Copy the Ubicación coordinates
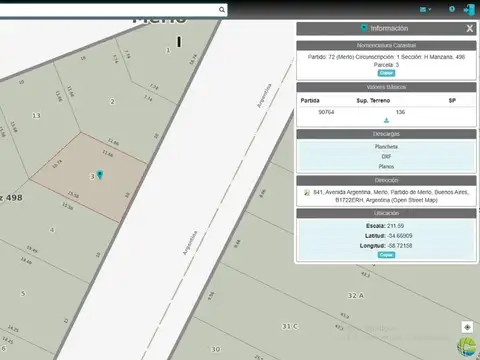This screenshot has width=480, height=360. coord(386,255)
